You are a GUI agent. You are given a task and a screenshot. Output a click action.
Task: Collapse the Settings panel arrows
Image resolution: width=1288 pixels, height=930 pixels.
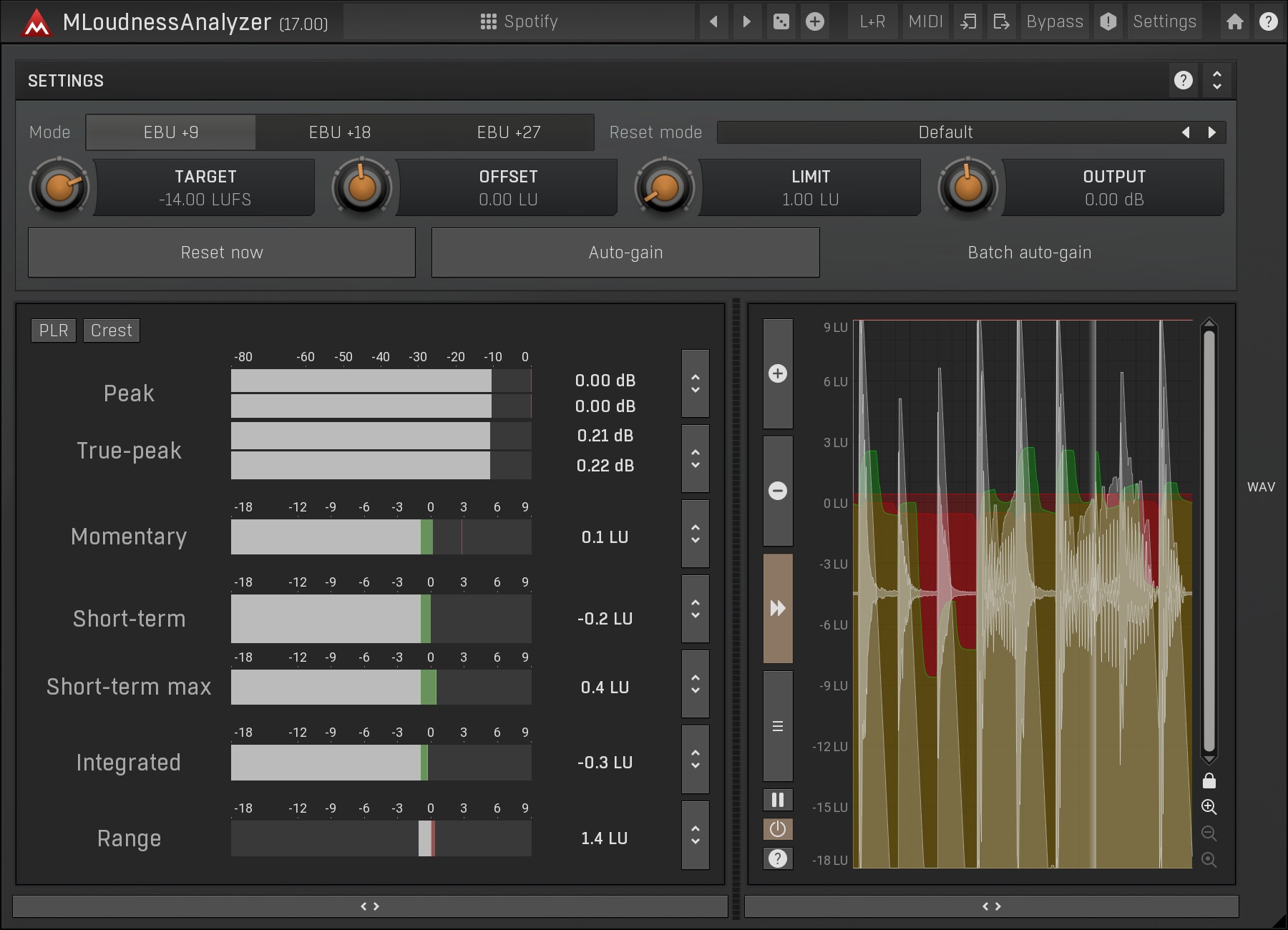[x=1217, y=80]
